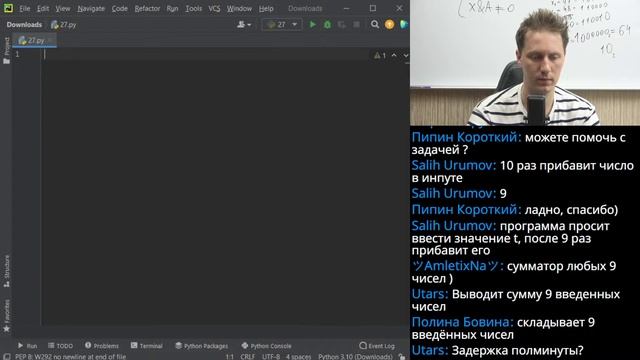Open the Terminal tool window
The width and height of the screenshot is (640, 360).
coord(147,346)
